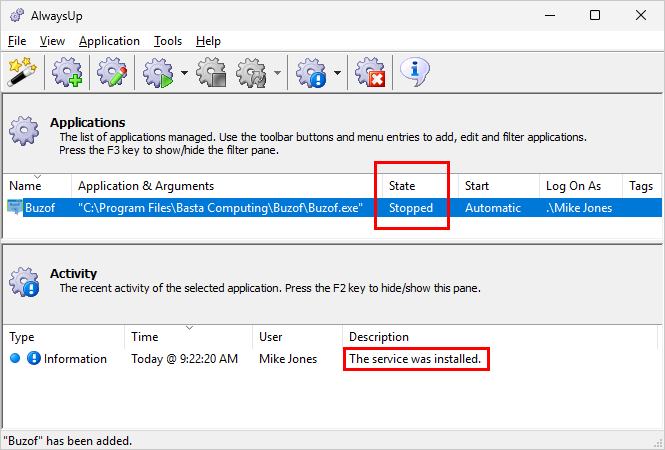This screenshot has width=665, height=450.
Task: Click the magic wand wizard icon
Action: point(22,72)
